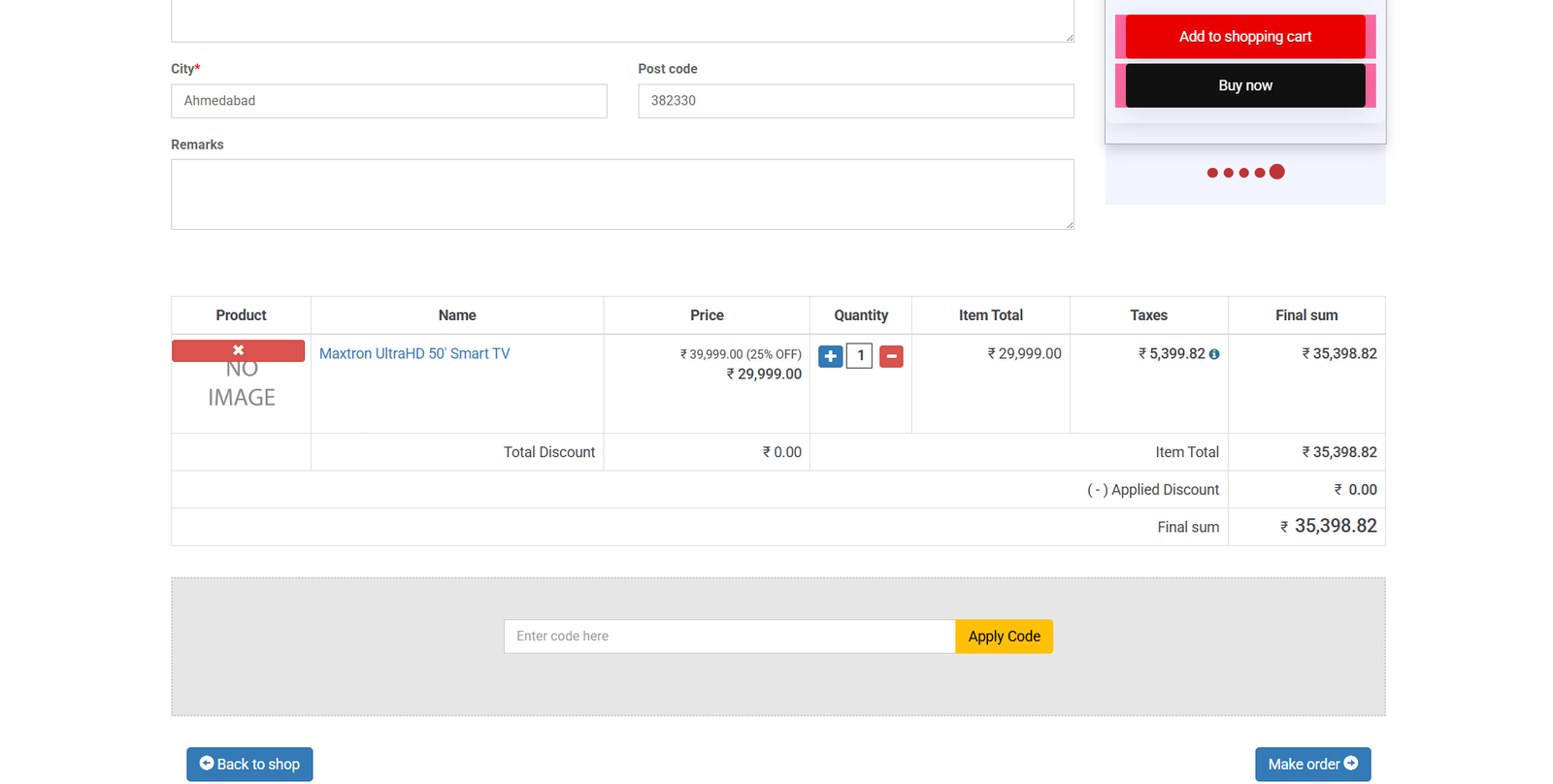
Task: Click into the Remarks text area
Action: tap(622, 194)
